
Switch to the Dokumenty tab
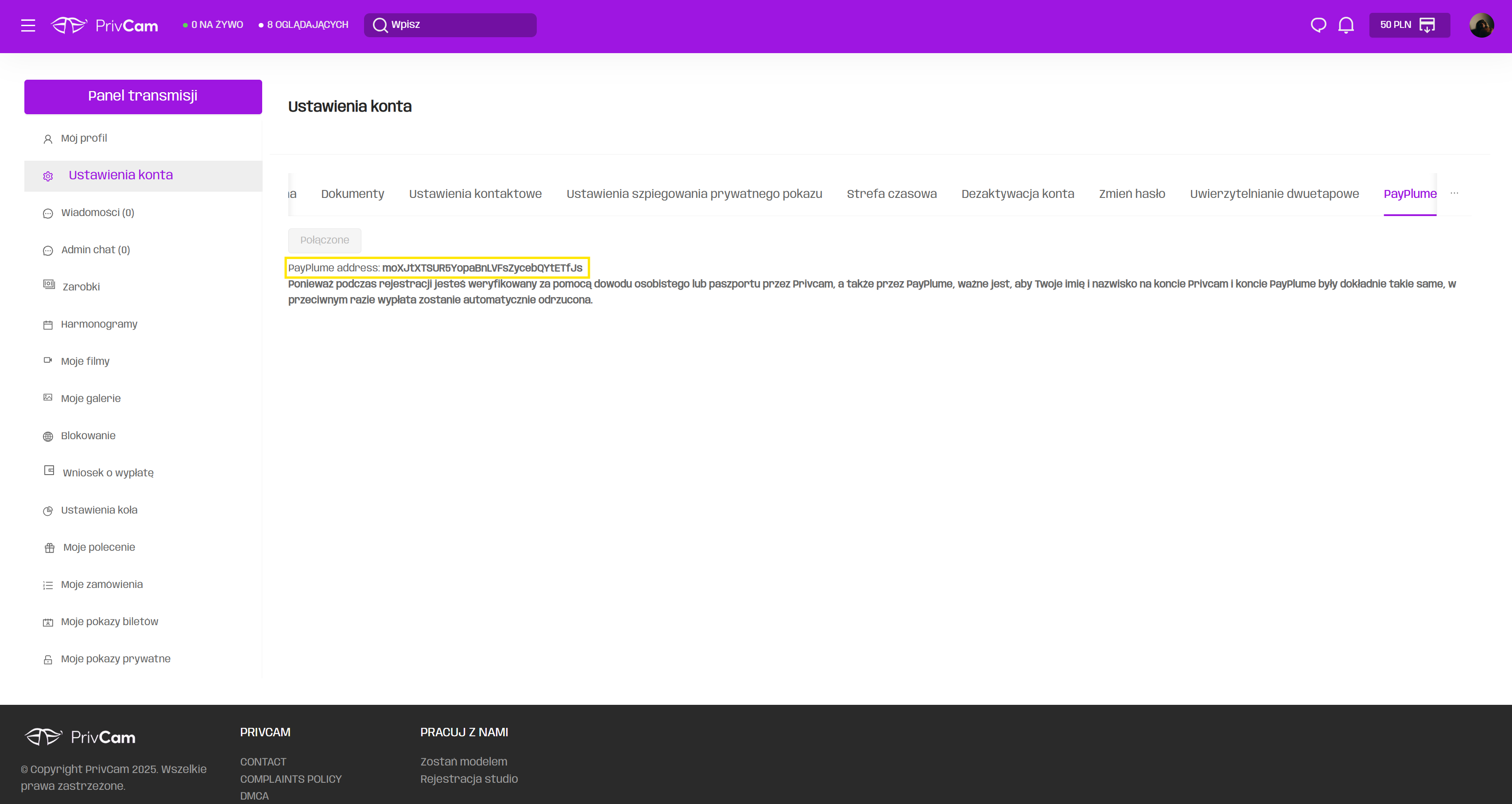coord(352,193)
